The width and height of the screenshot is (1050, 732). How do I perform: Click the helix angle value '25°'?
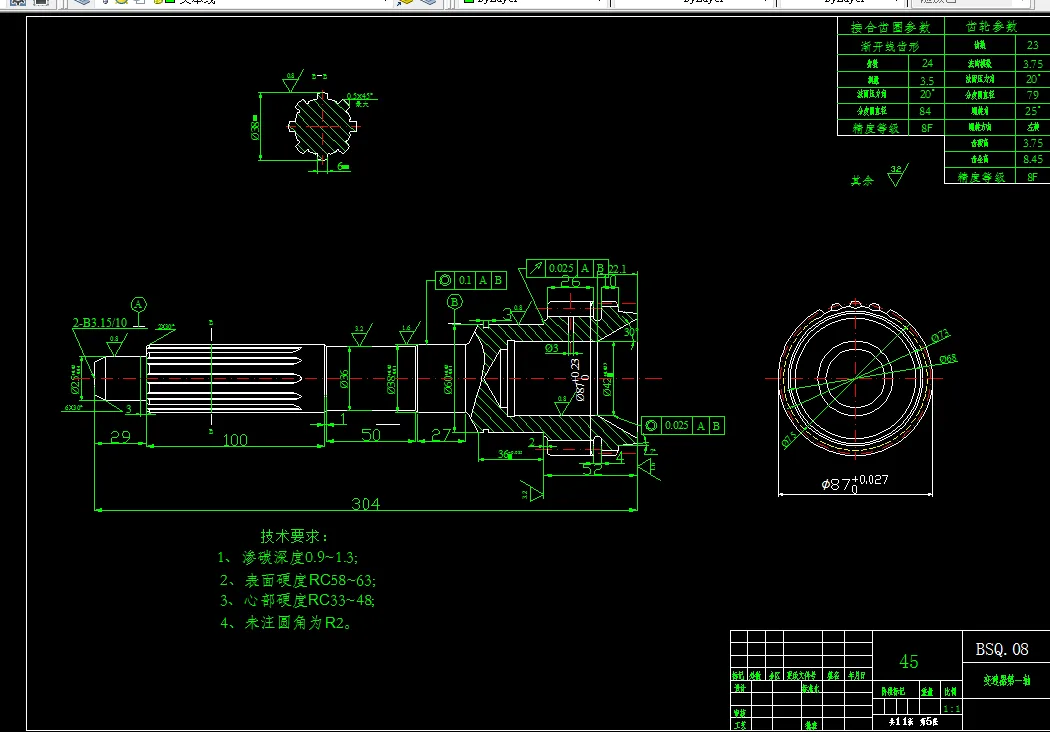coord(1033,111)
